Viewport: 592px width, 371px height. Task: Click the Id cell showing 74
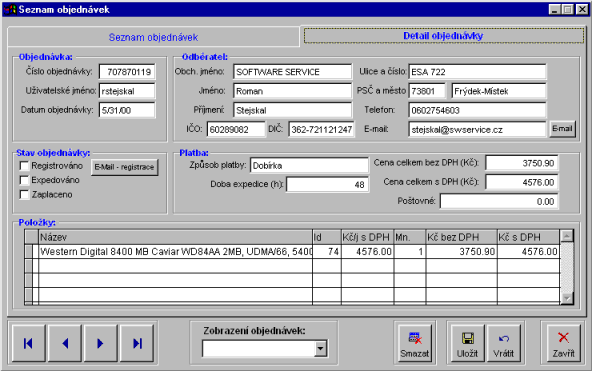point(327,252)
